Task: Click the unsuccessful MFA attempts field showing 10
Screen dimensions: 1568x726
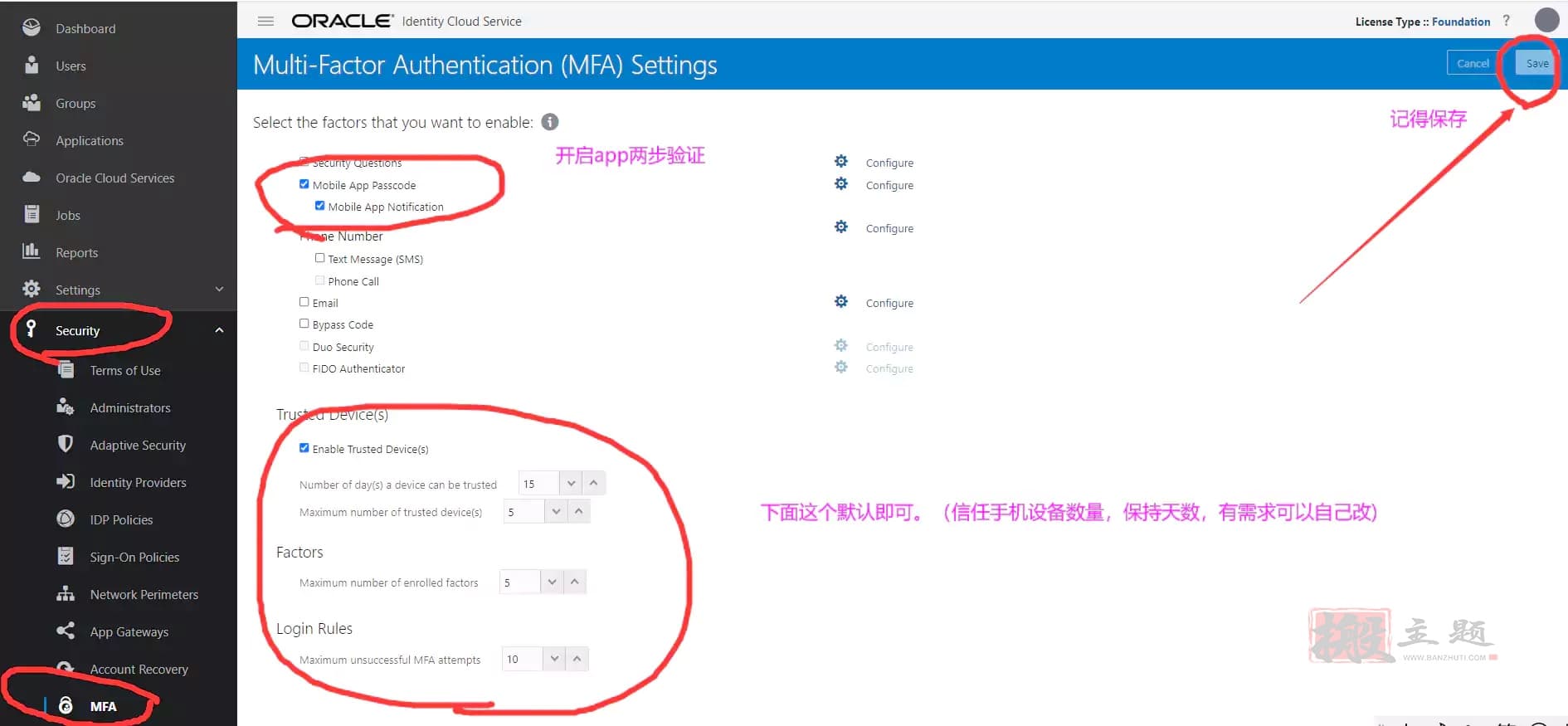Action: [523, 659]
